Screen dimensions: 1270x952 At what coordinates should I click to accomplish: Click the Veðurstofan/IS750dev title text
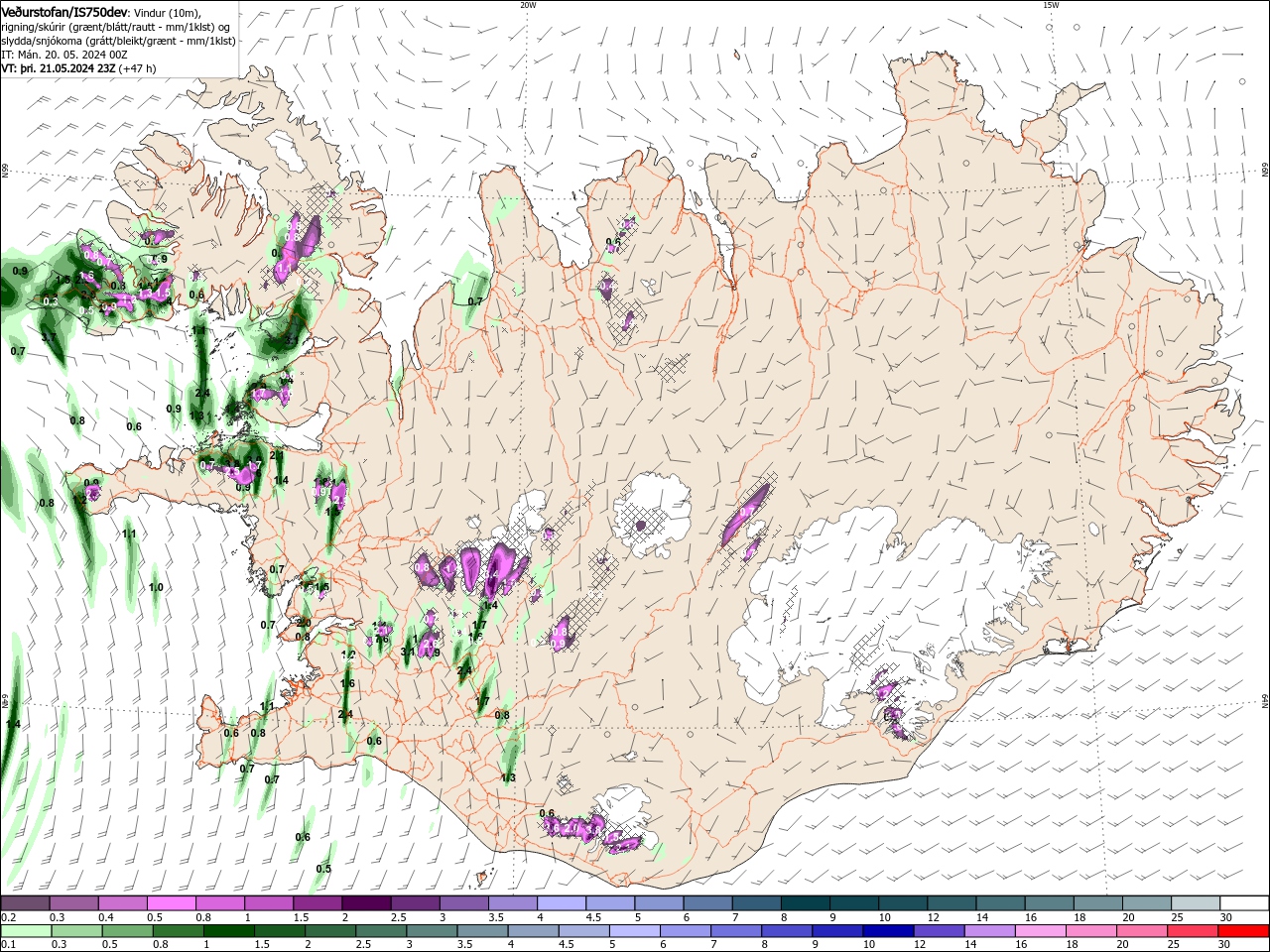(64, 13)
